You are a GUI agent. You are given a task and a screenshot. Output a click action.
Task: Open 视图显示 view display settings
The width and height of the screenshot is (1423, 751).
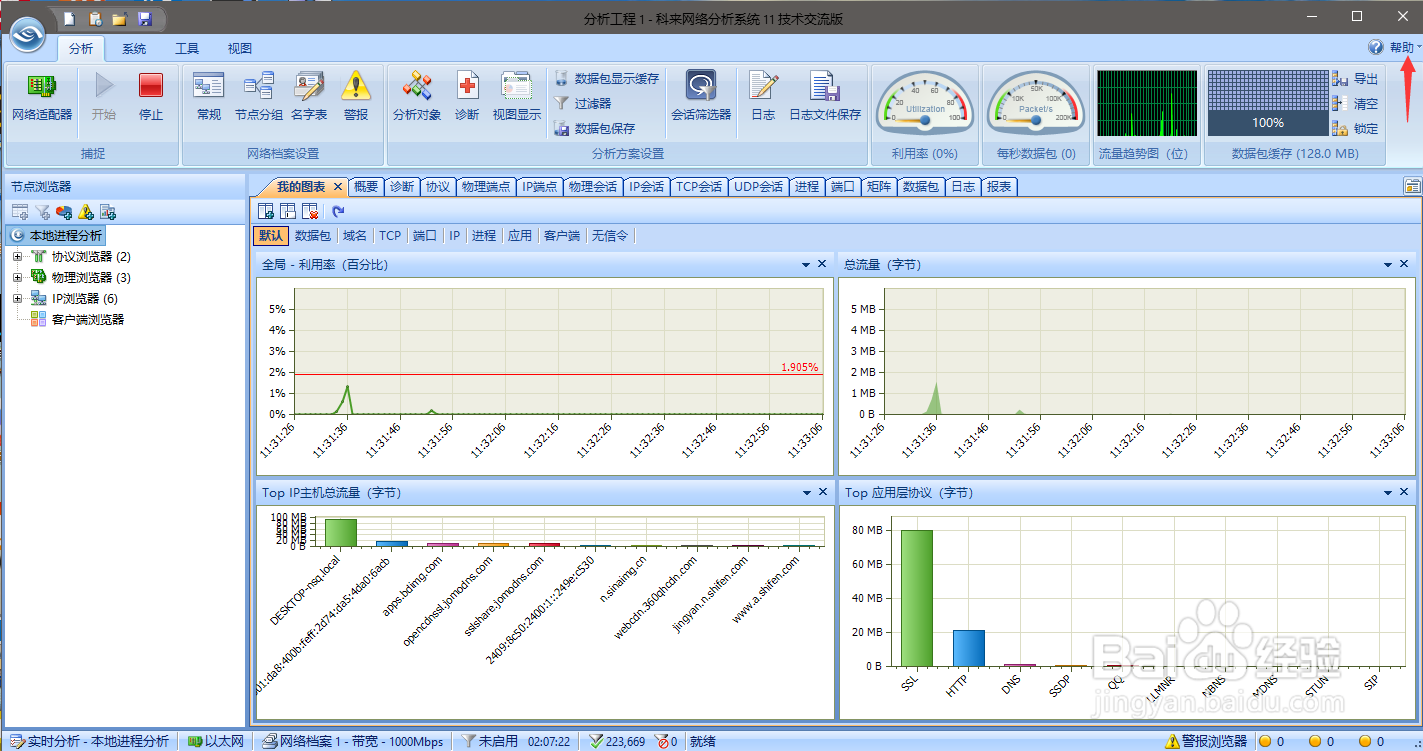tap(517, 98)
